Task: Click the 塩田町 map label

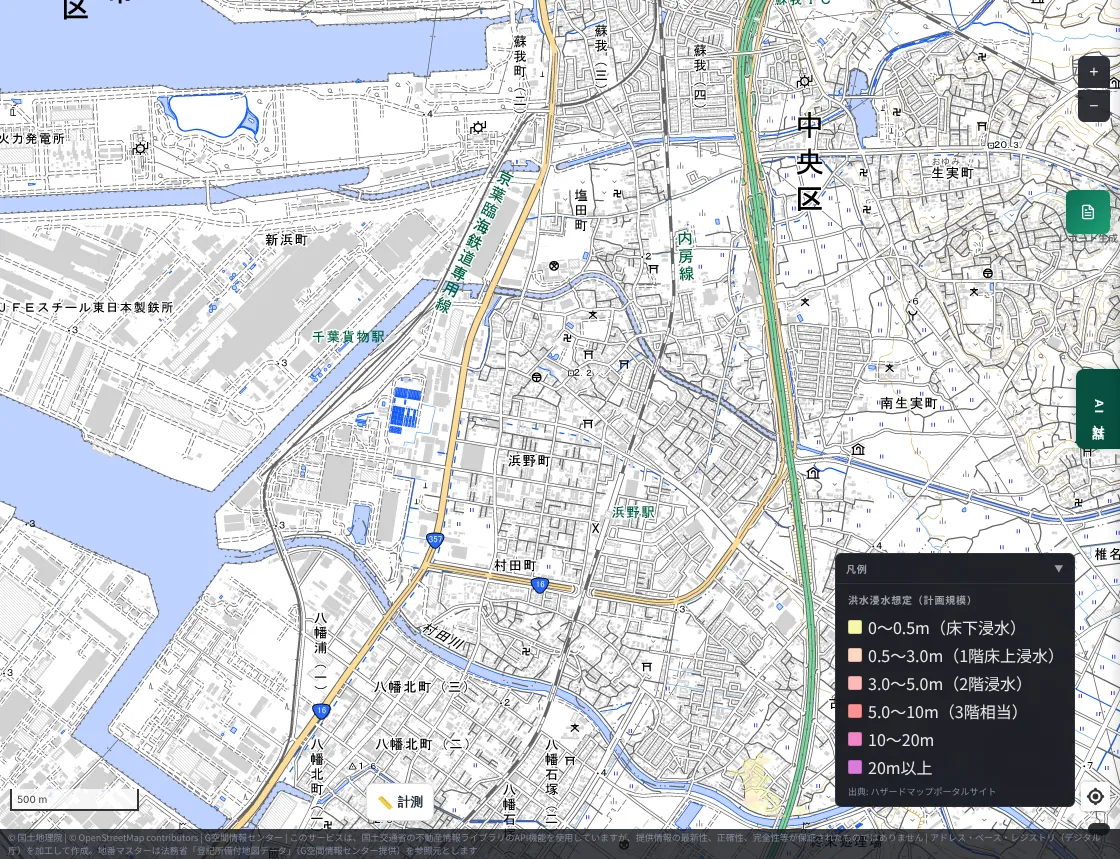Action: click(x=581, y=211)
